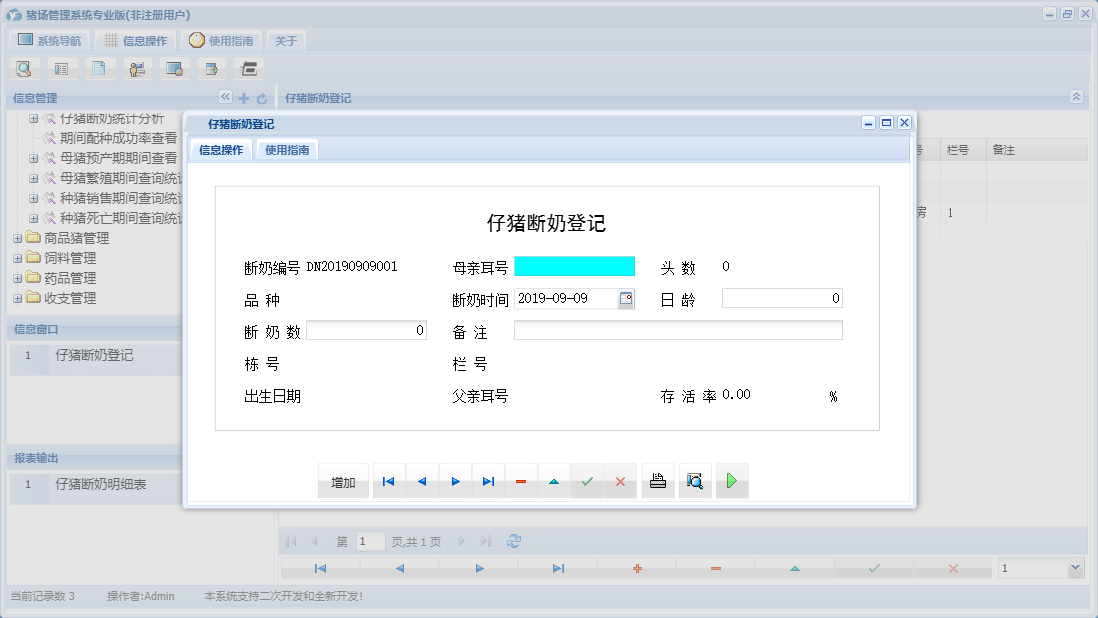Click the highlighted 母亲耳号 input field
This screenshot has height=618, width=1098.
tap(575, 266)
